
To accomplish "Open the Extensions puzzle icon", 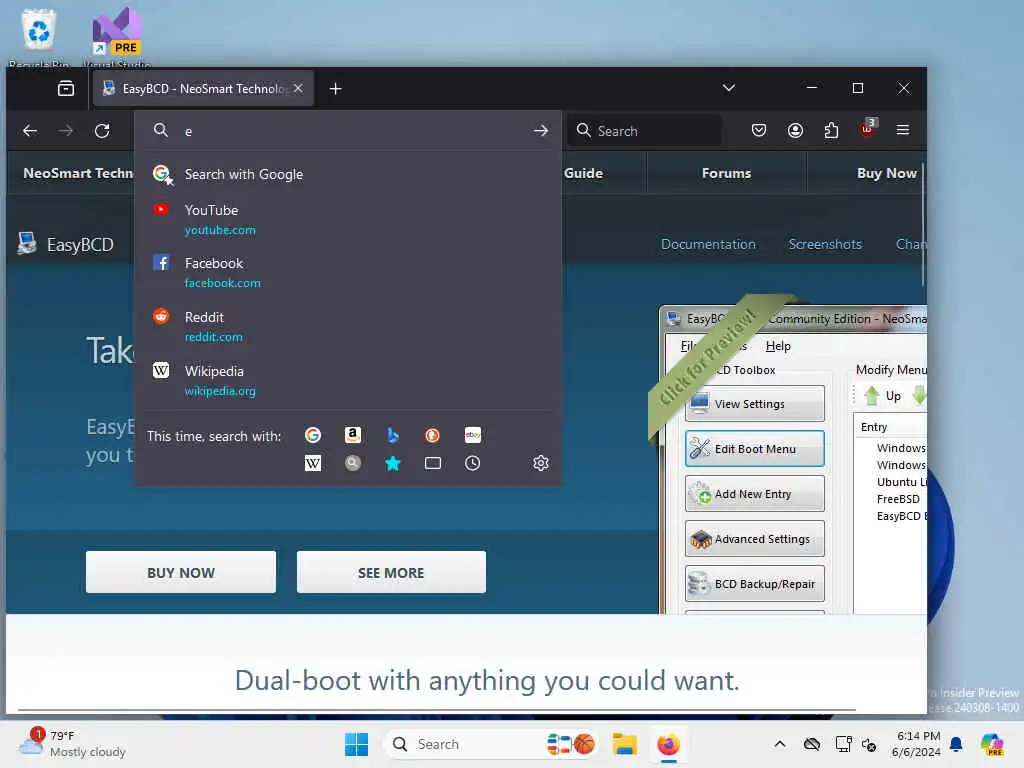I will 831,131.
